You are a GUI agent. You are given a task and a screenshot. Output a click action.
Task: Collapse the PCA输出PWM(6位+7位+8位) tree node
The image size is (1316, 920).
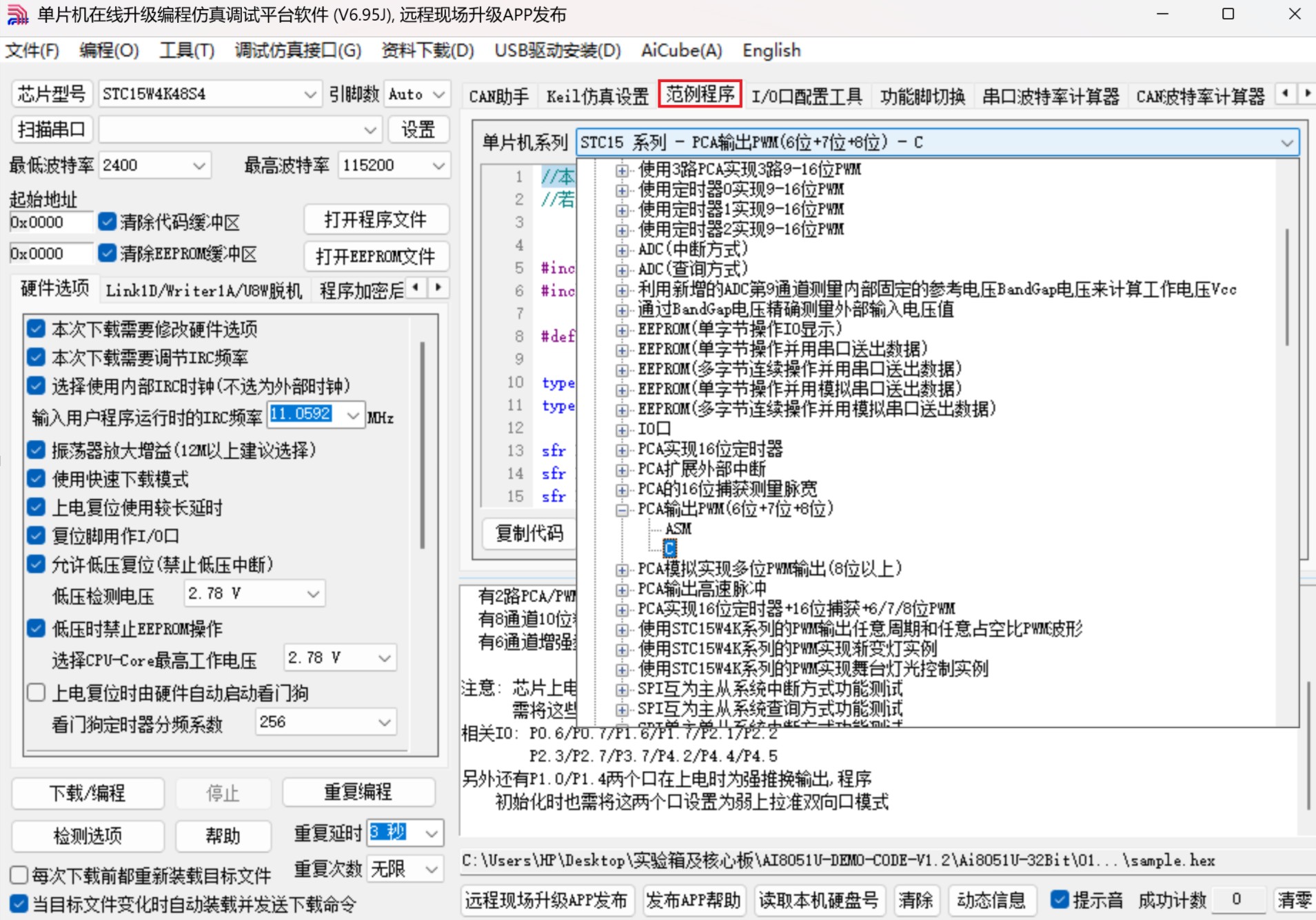pos(622,510)
